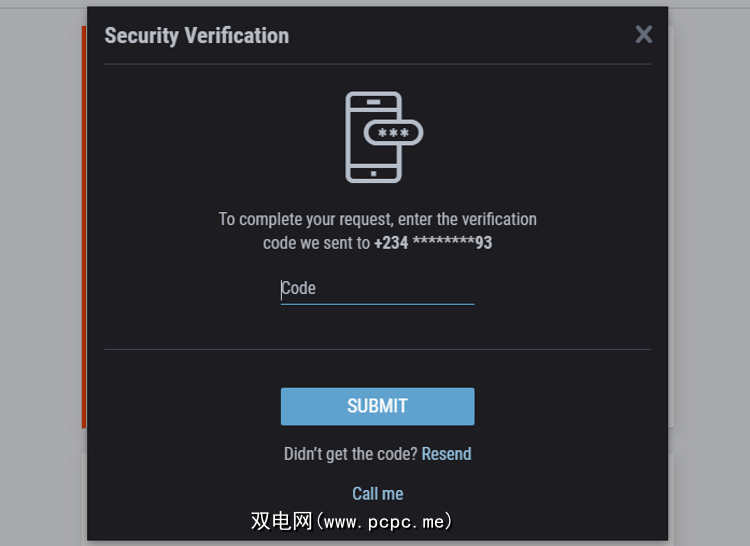Click the divider line below the dialog title
Screen dimensions: 750x546
(x=377, y=64)
